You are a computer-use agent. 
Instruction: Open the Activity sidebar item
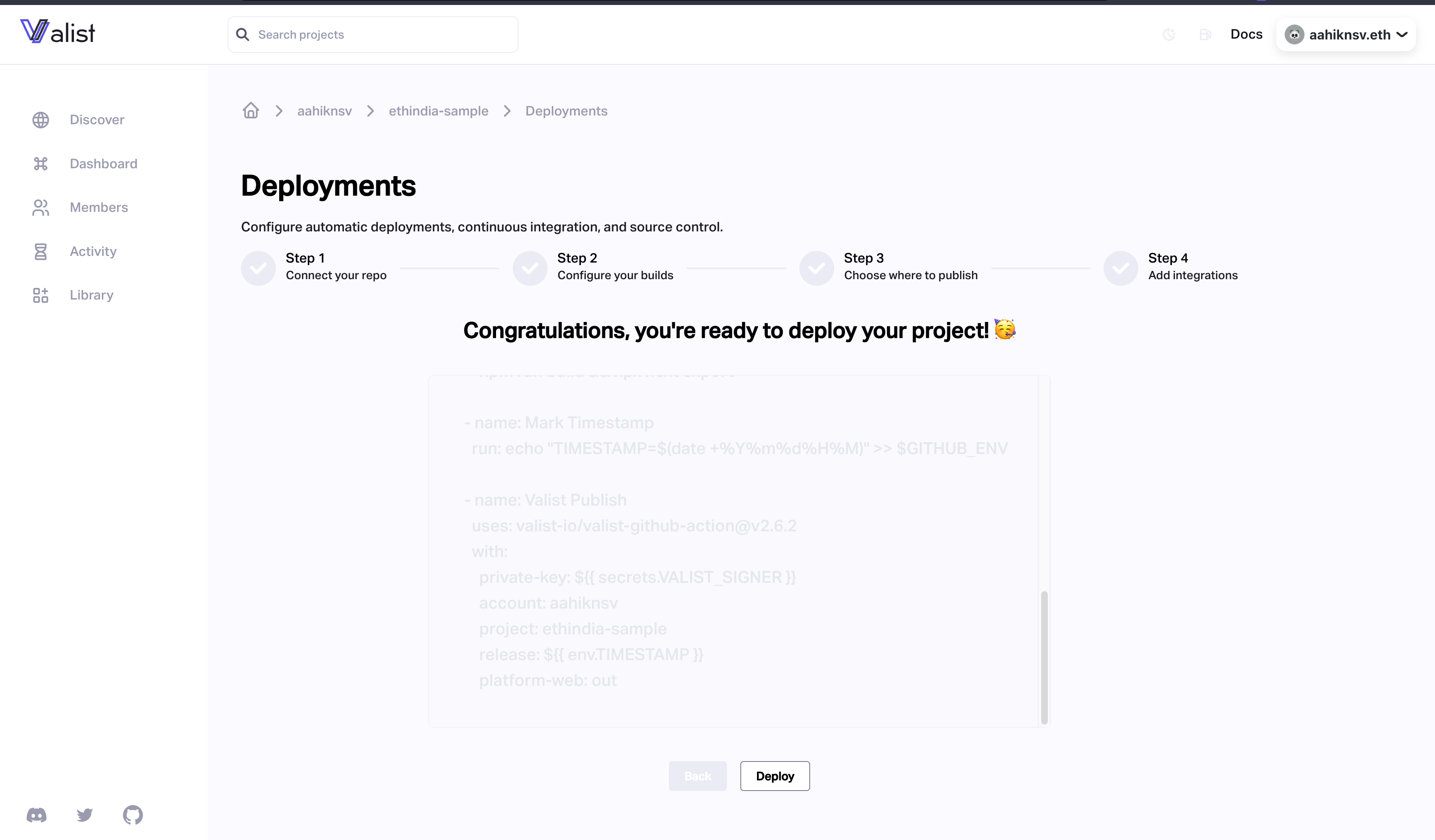tap(93, 251)
